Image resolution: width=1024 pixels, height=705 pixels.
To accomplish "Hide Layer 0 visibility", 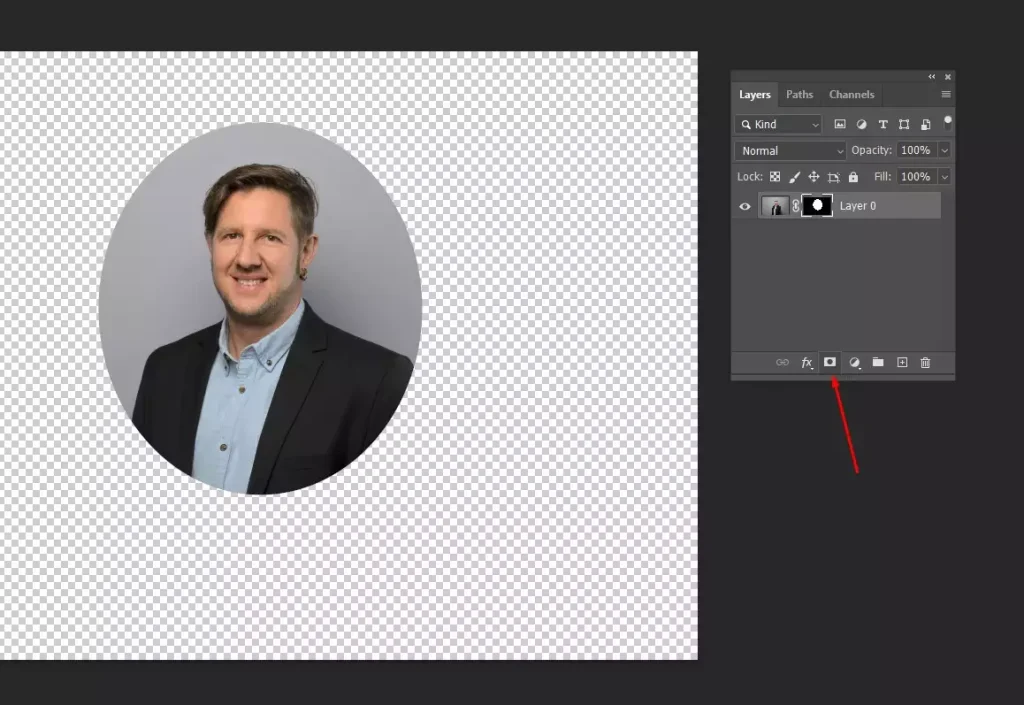I will [x=744, y=206].
